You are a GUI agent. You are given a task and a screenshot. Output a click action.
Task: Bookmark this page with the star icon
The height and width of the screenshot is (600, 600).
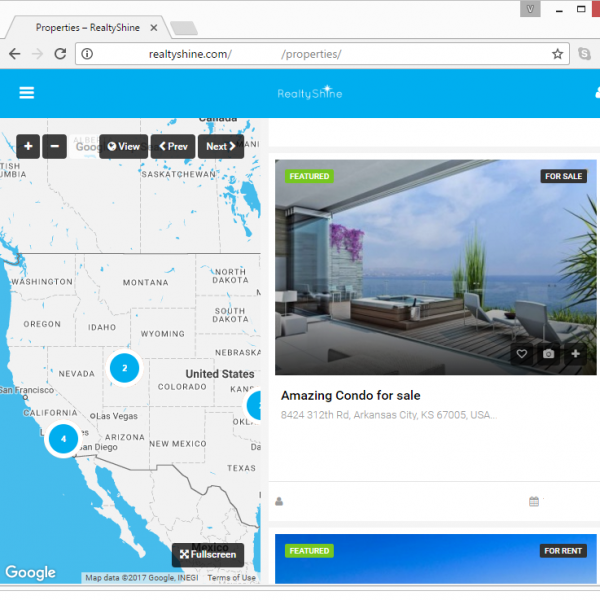click(x=557, y=54)
